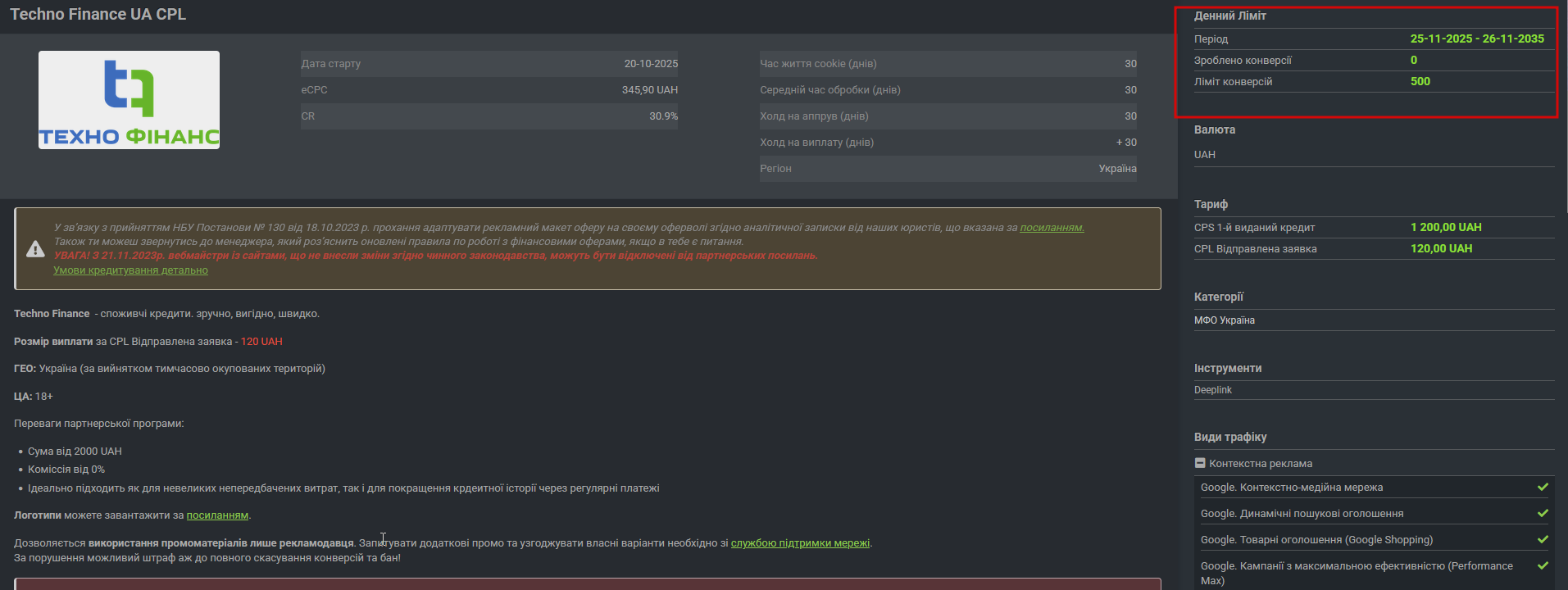Click the 'Категорії' section heading
The image size is (1568, 590).
[1219, 297]
